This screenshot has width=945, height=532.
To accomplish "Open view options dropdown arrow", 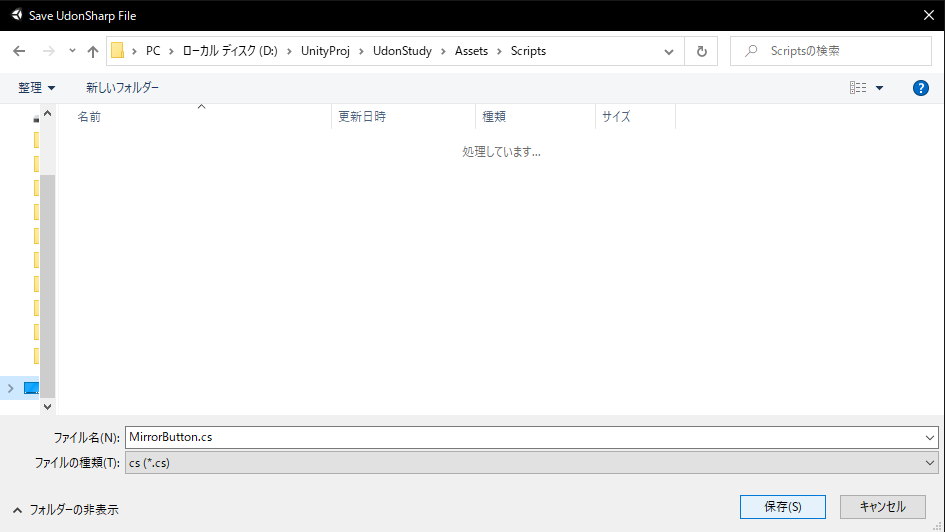I will tap(879, 88).
